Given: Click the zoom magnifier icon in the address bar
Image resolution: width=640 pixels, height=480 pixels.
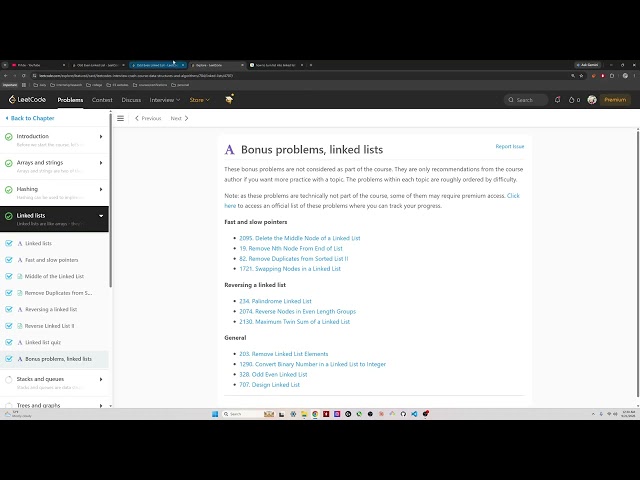Looking at the screenshot, I should click(573, 76).
